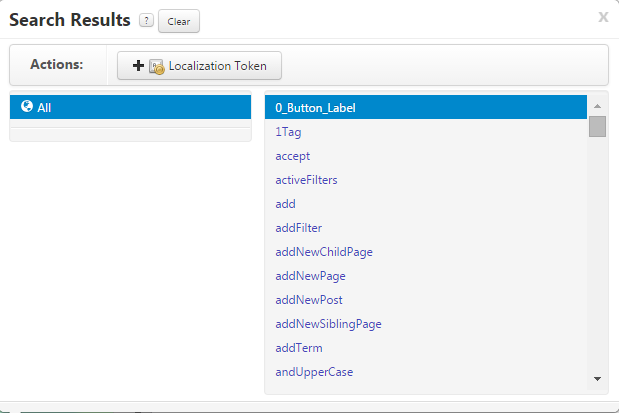Viewport: 619px width, 413px height.
Task: Click the scrollbar down arrow
Action: (x=597, y=379)
